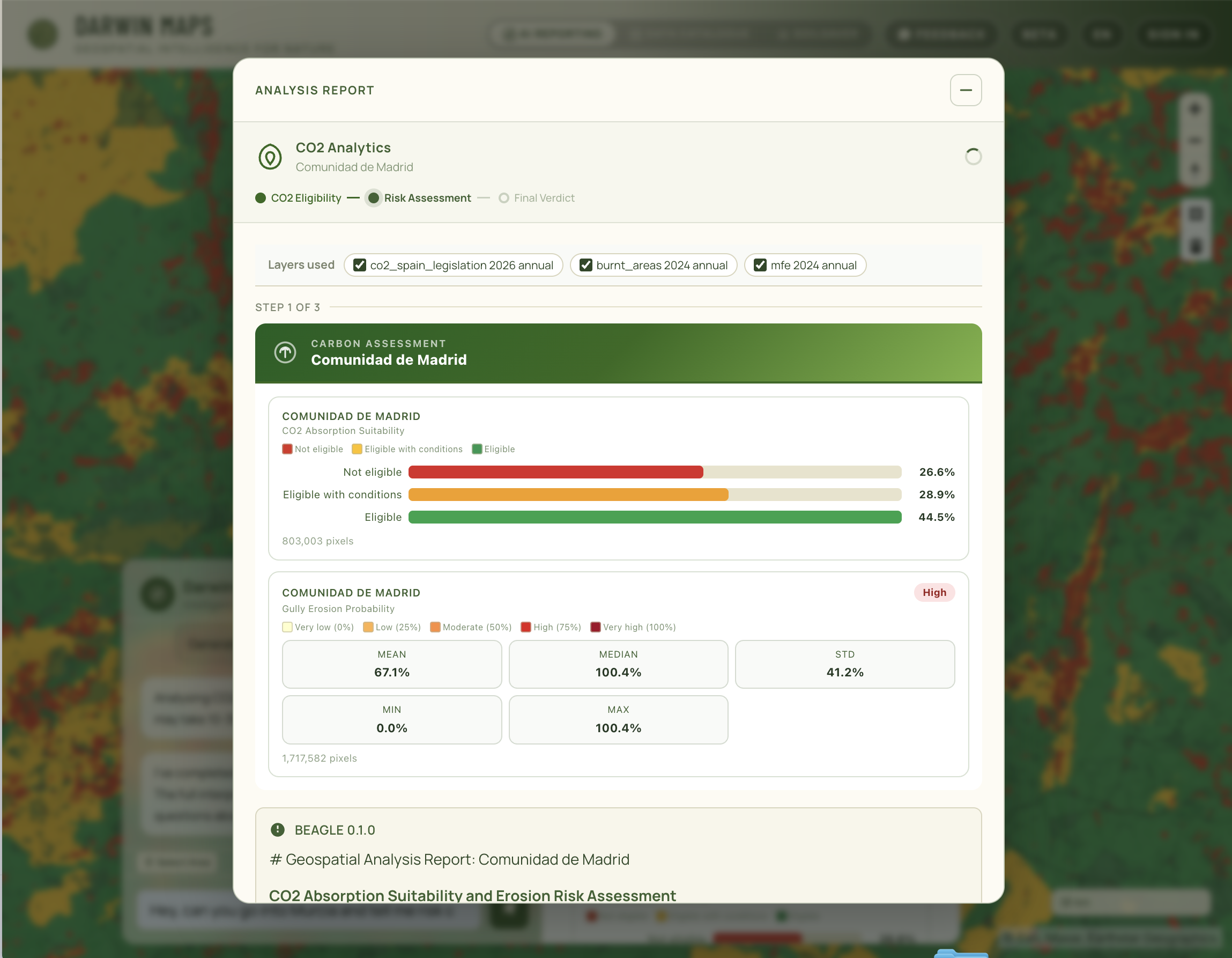Viewport: 1232px width, 958px height.
Task: Select the Risk Assessment step
Action: [419, 198]
